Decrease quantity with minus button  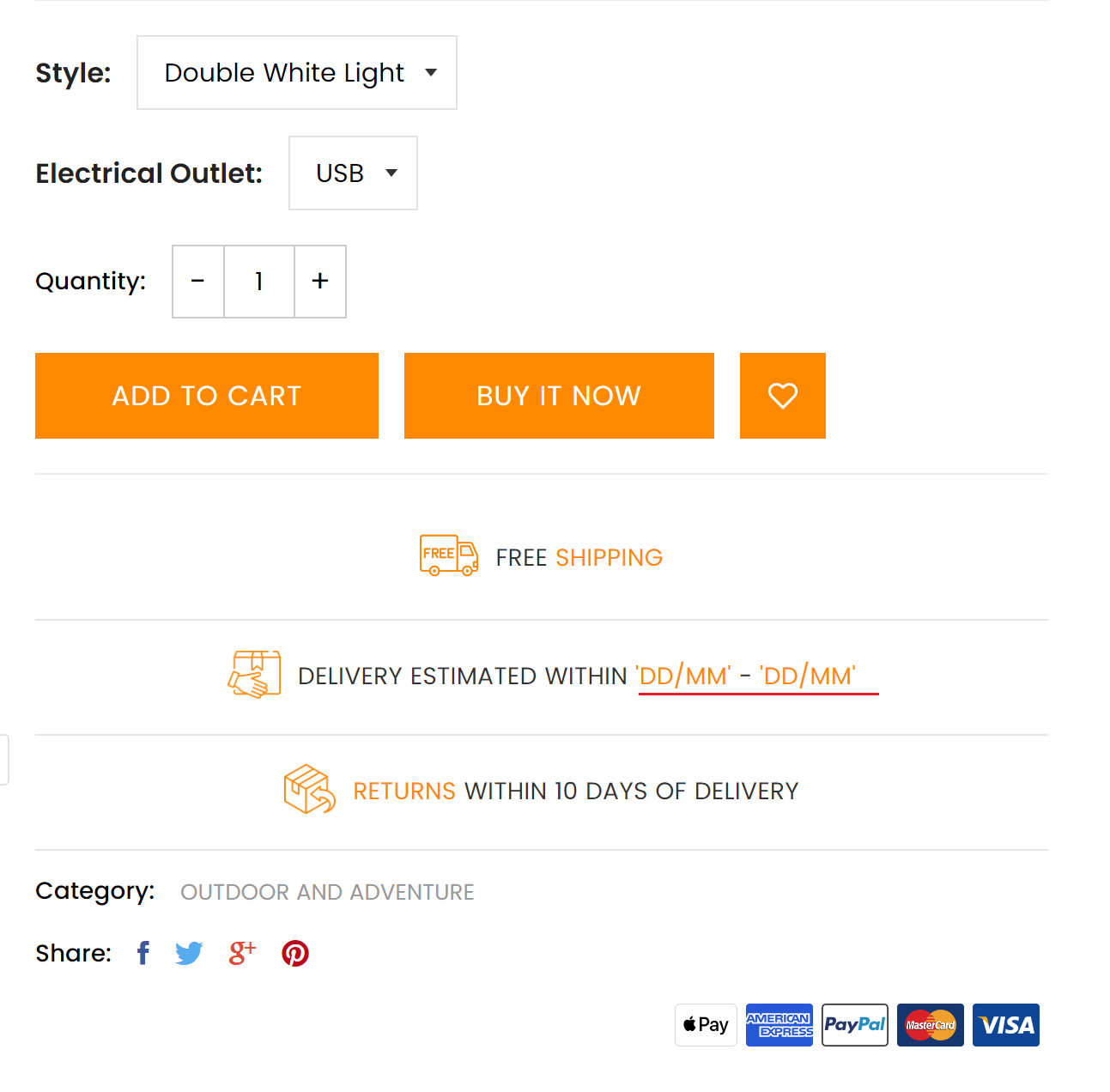click(198, 282)
